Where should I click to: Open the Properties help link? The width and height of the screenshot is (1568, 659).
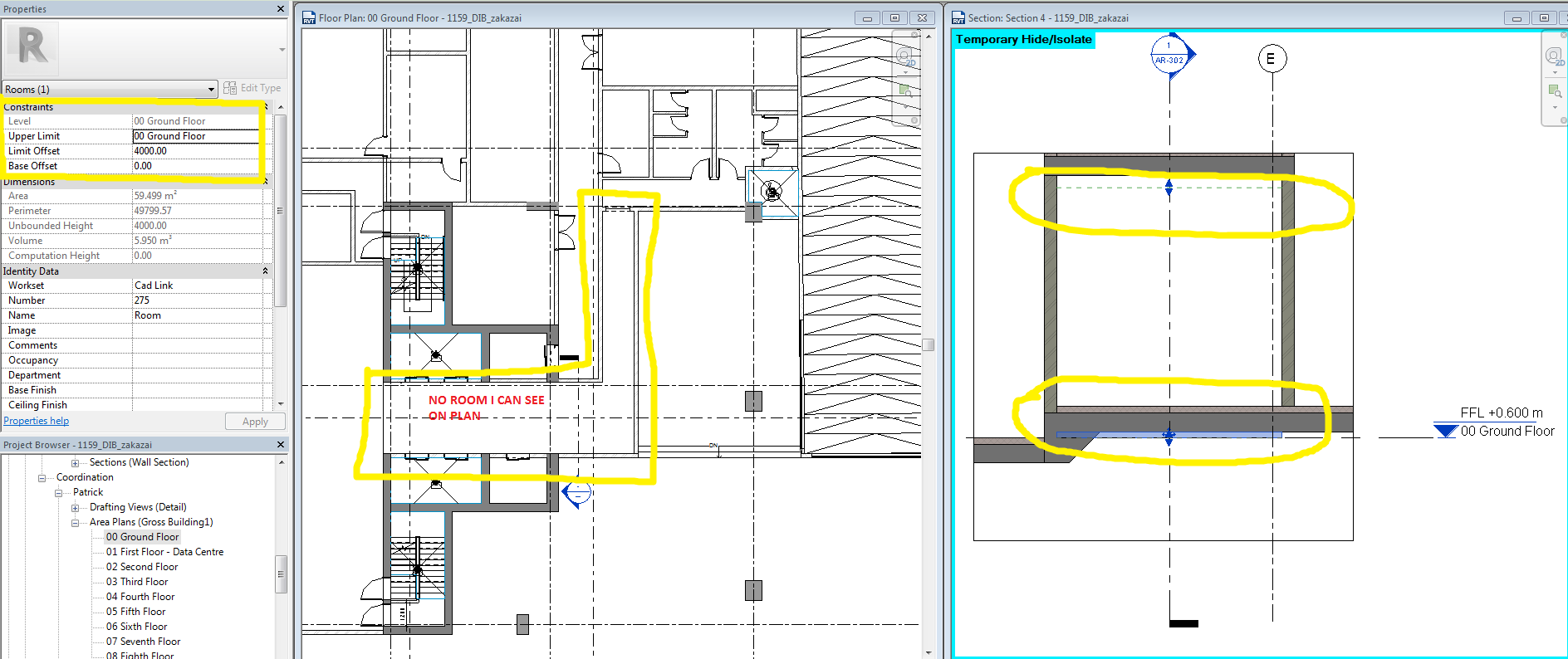[x=37, y=421]
